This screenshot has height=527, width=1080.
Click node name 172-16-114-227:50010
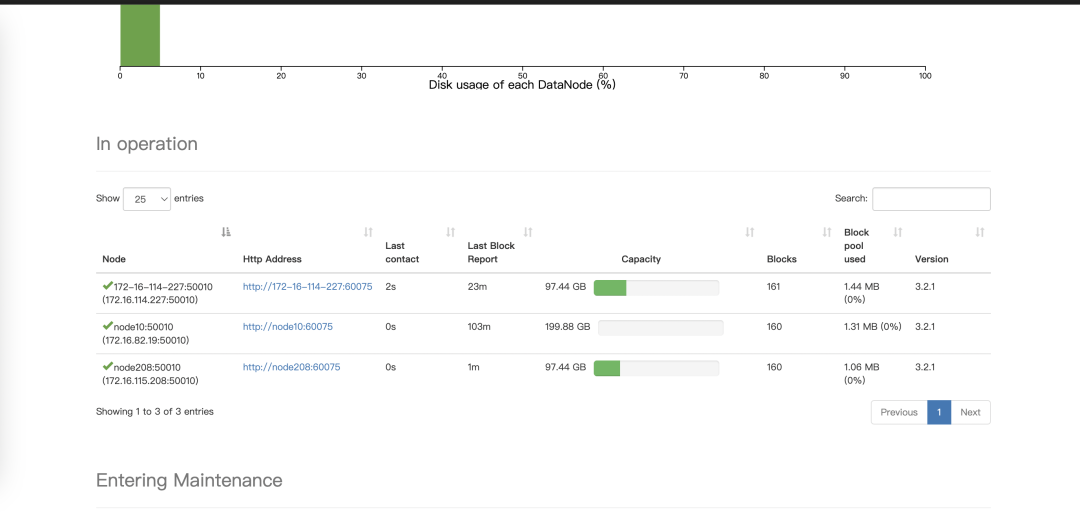tap(163, 287)
